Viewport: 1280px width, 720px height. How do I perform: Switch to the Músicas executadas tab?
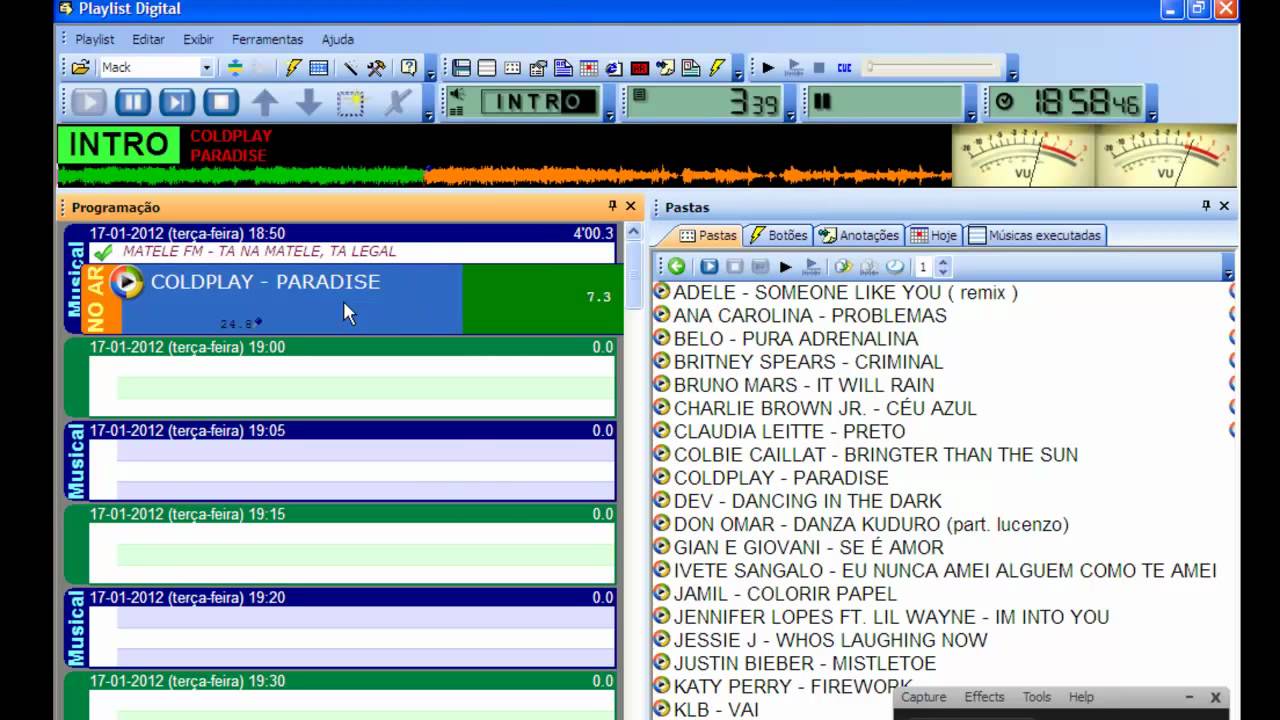coord(1034,235)
